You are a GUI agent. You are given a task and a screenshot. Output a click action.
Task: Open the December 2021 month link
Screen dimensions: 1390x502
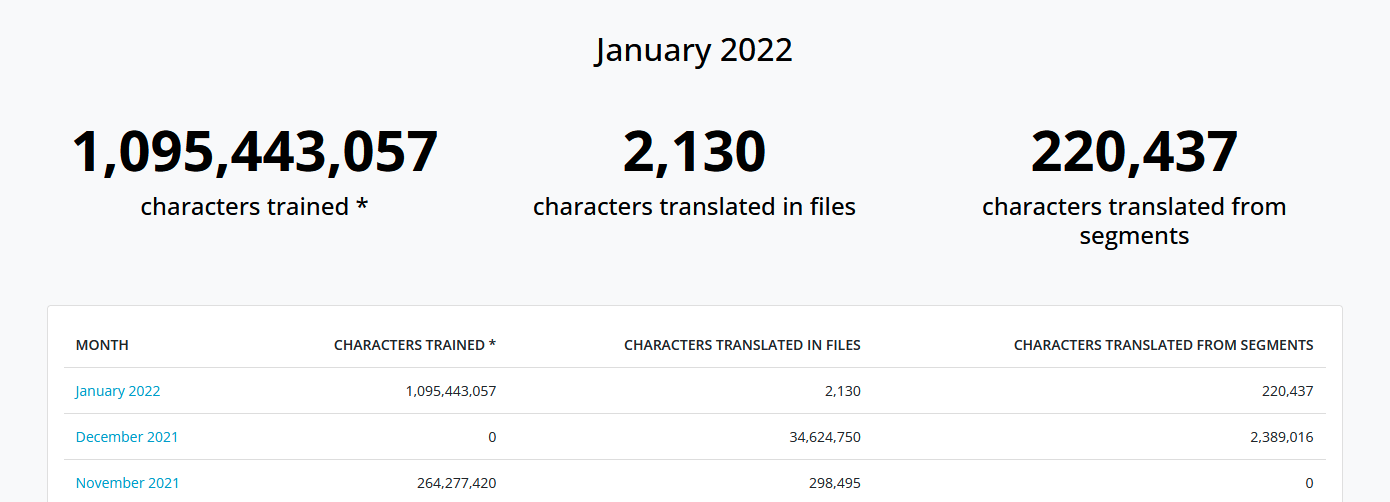(127, 437)
